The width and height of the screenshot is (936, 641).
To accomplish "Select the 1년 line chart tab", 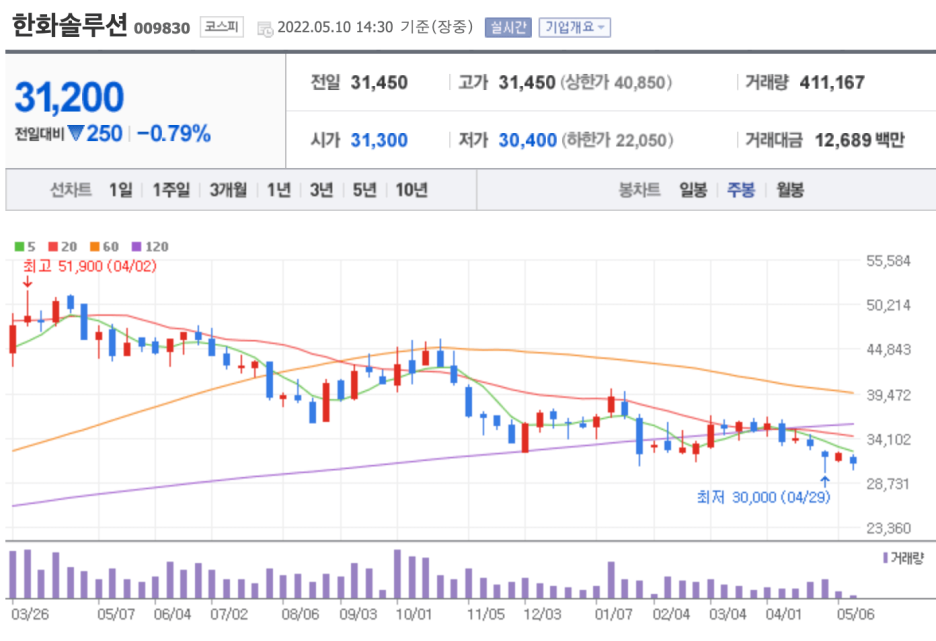I will click(279, 190).
